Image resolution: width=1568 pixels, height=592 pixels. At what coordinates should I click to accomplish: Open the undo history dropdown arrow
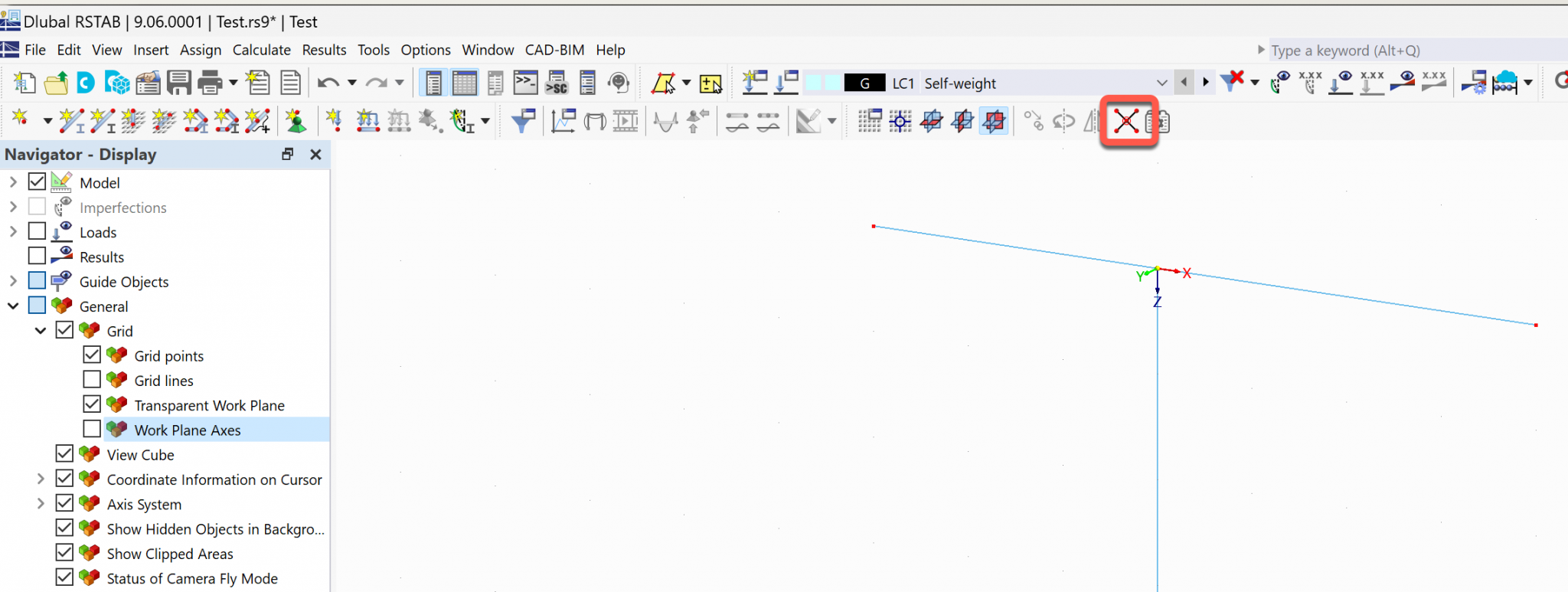click(351, 83)
